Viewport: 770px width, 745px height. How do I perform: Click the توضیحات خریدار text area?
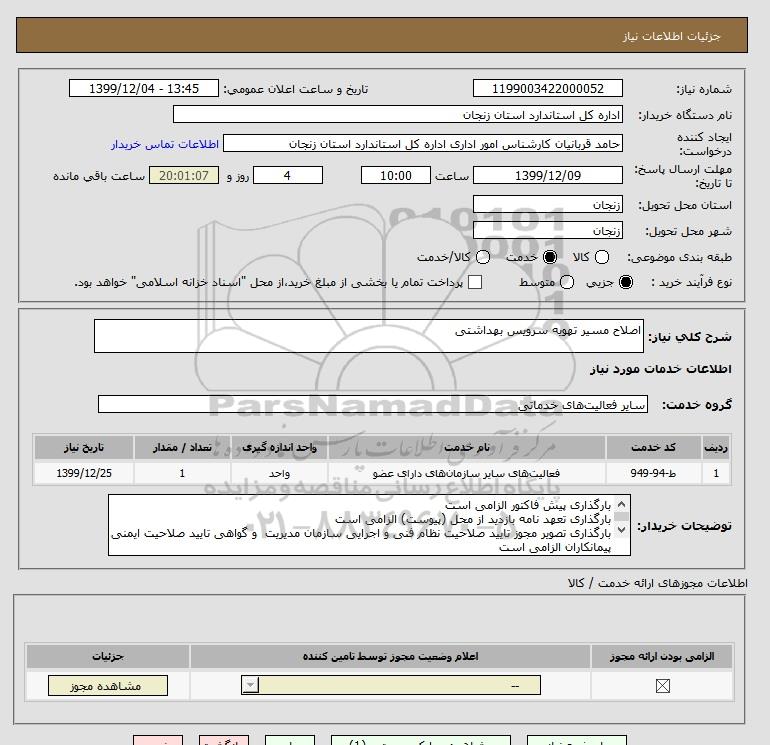tap(369, 525)
